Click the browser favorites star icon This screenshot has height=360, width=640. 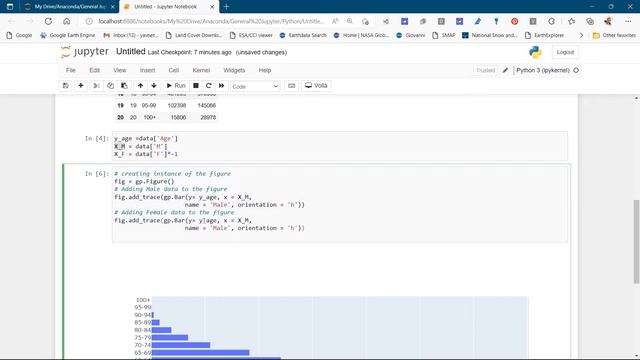point(571,21)
